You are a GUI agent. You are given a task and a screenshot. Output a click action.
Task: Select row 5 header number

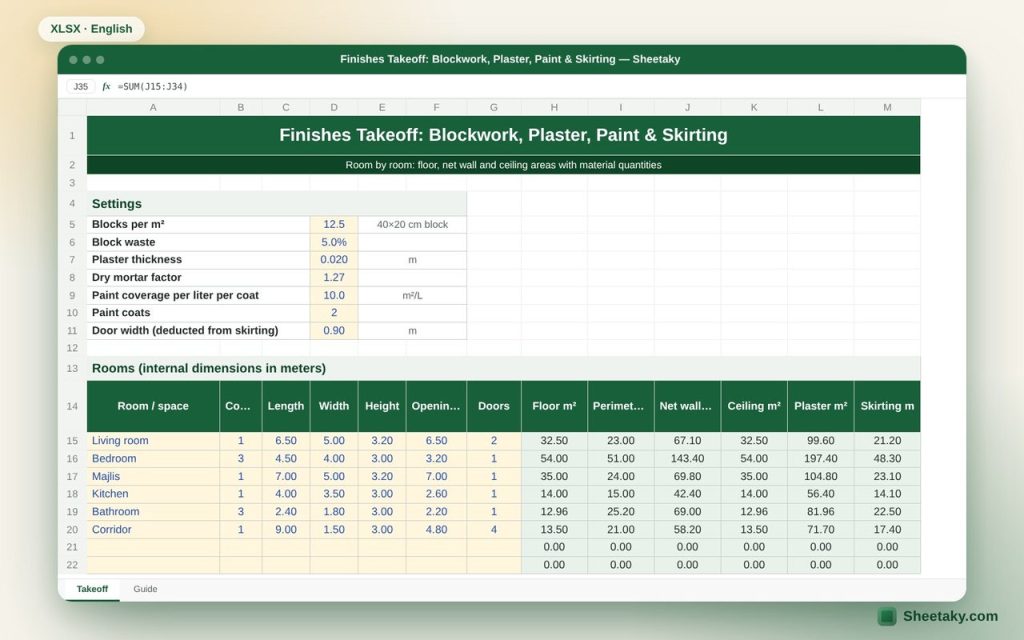[72, 225]
